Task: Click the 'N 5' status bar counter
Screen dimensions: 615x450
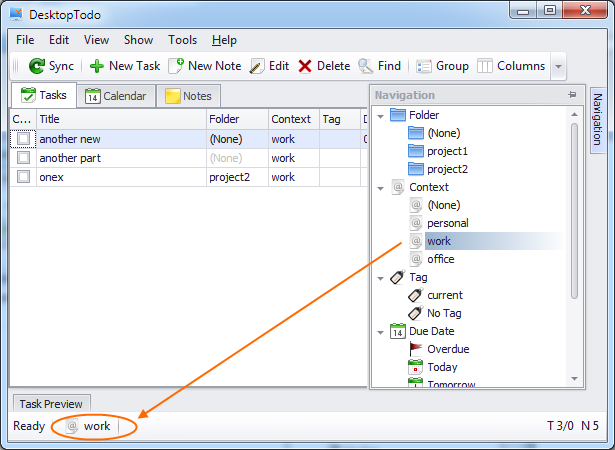Action: tap(590, 426)
